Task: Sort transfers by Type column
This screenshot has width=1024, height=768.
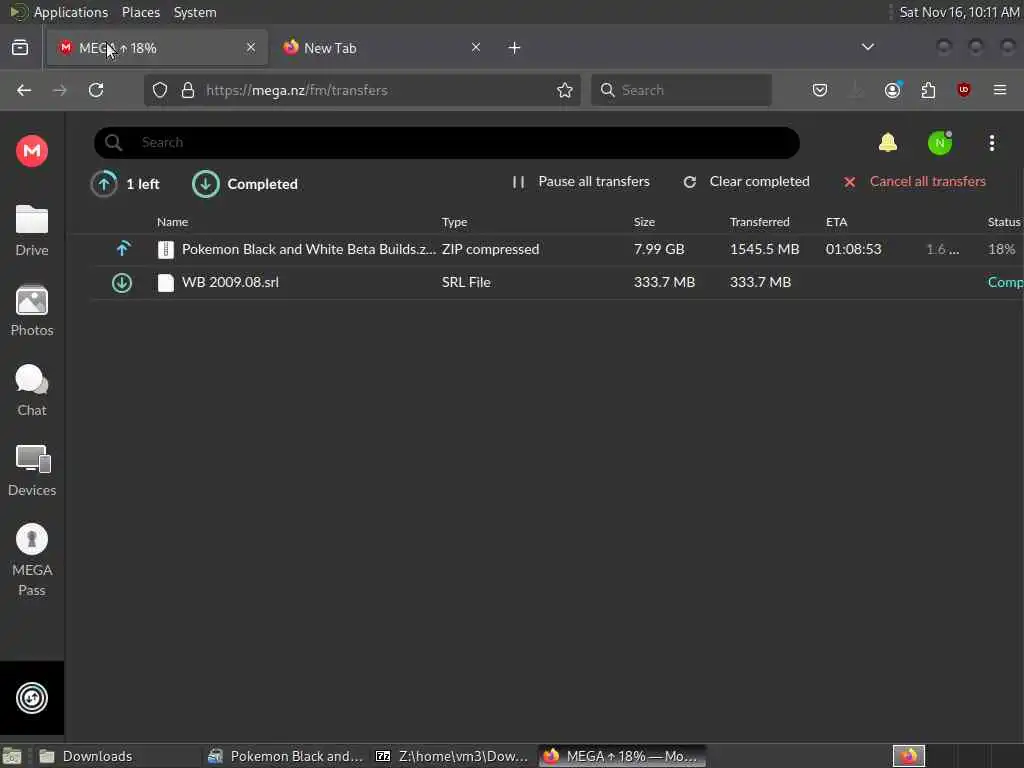Action: click(x=454, y=222)
